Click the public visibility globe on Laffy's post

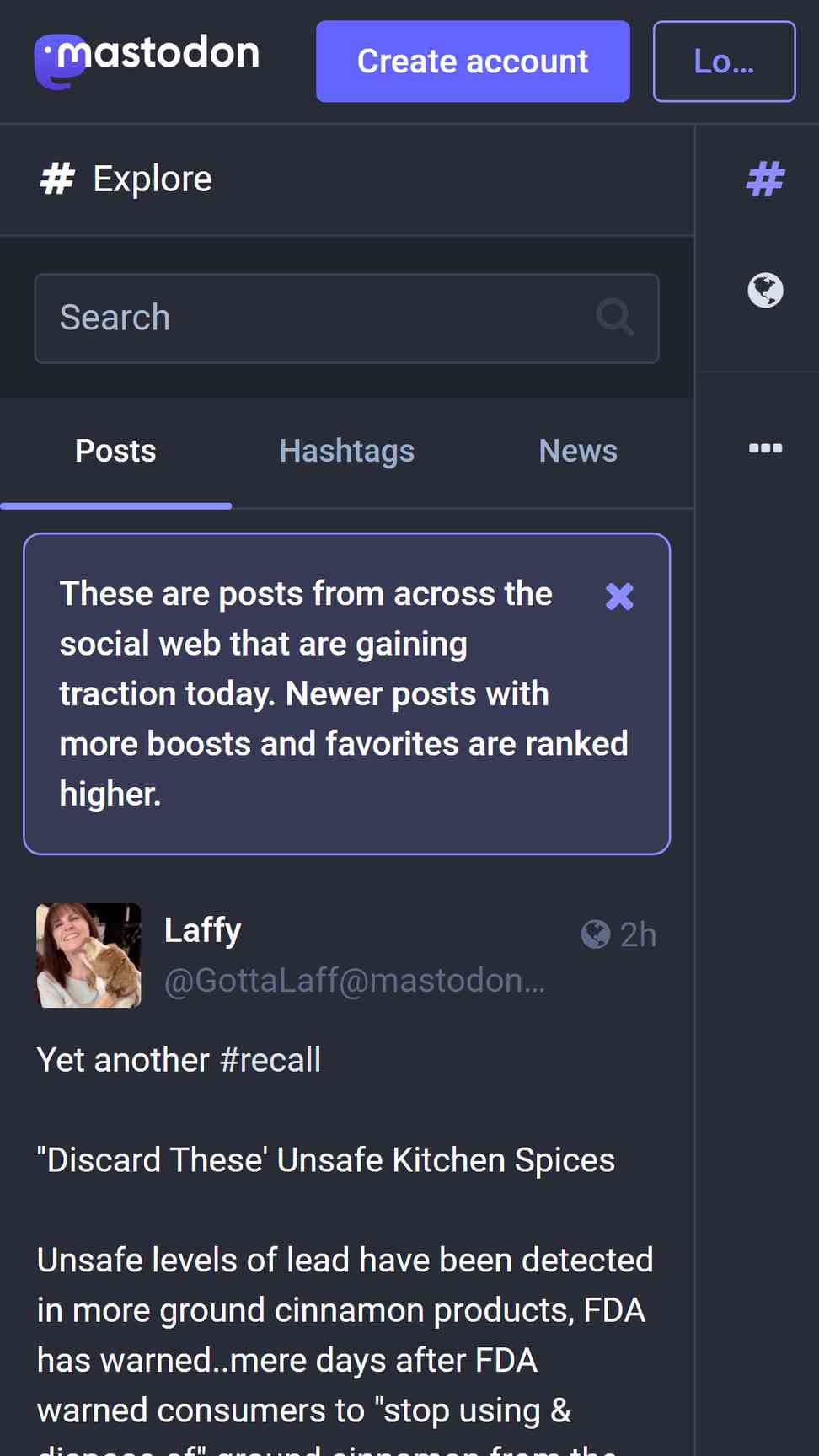(x=596, y=934)
